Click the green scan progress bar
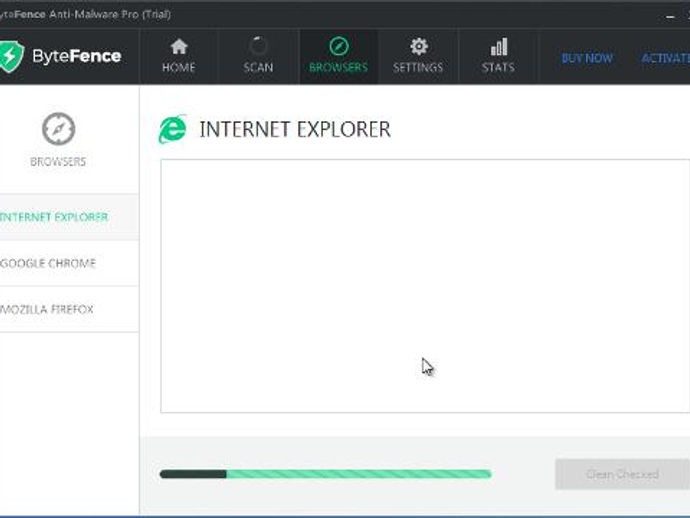 [326, 474]
